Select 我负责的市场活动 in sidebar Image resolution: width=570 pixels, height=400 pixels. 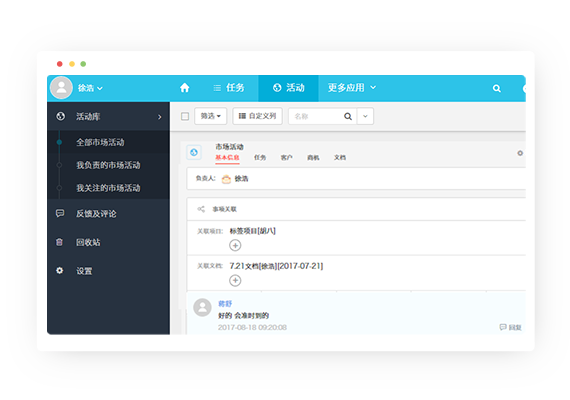[108, 165]
